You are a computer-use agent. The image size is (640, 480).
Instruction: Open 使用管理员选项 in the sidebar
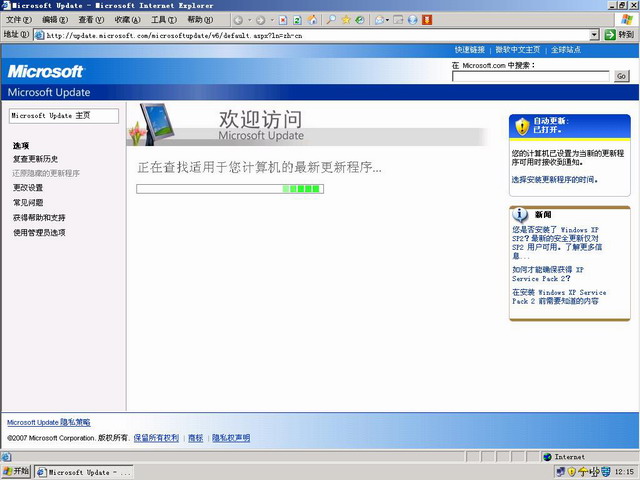(39, 233)
